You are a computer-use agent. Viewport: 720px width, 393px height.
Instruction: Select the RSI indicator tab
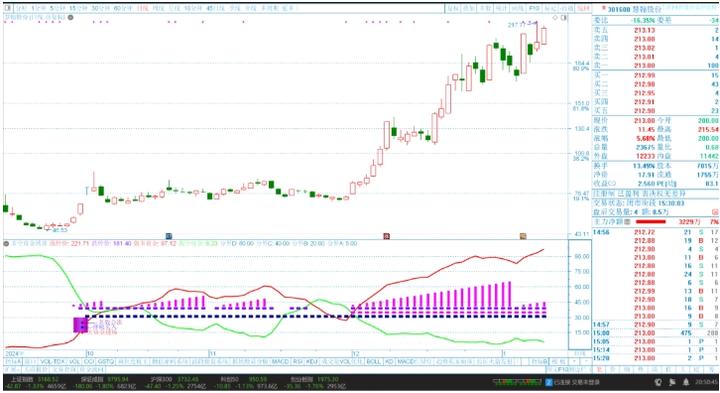pyautogui.click(x=298, y=362)
